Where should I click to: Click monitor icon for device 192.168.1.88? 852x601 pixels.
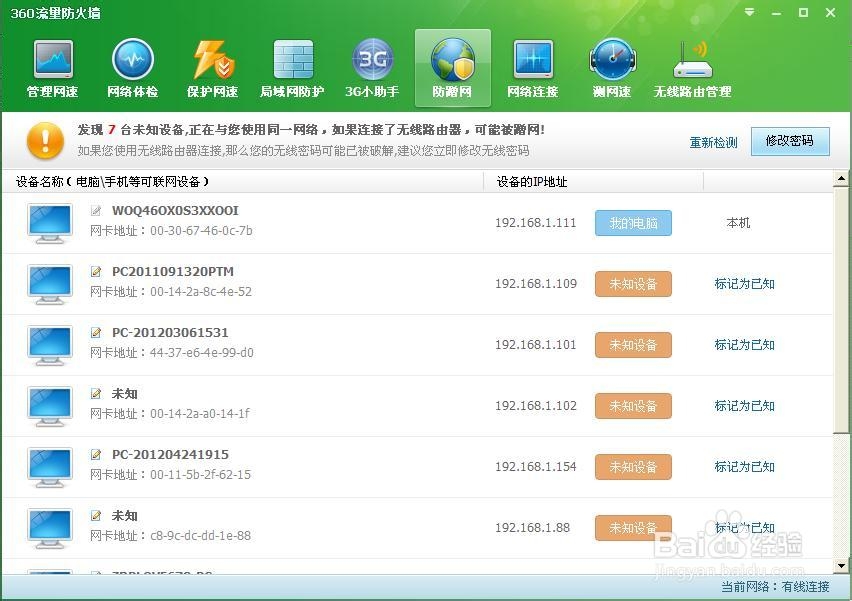pos(50,528)
